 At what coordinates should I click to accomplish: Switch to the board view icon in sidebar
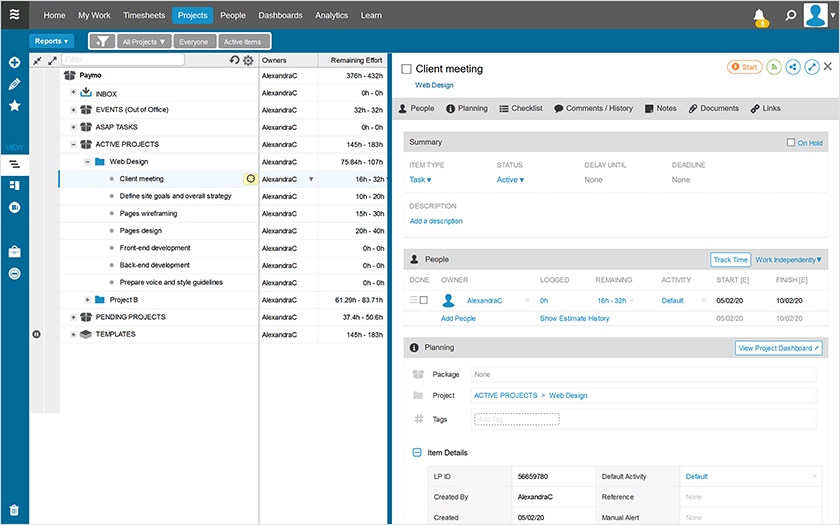click(x=14, y=185)
